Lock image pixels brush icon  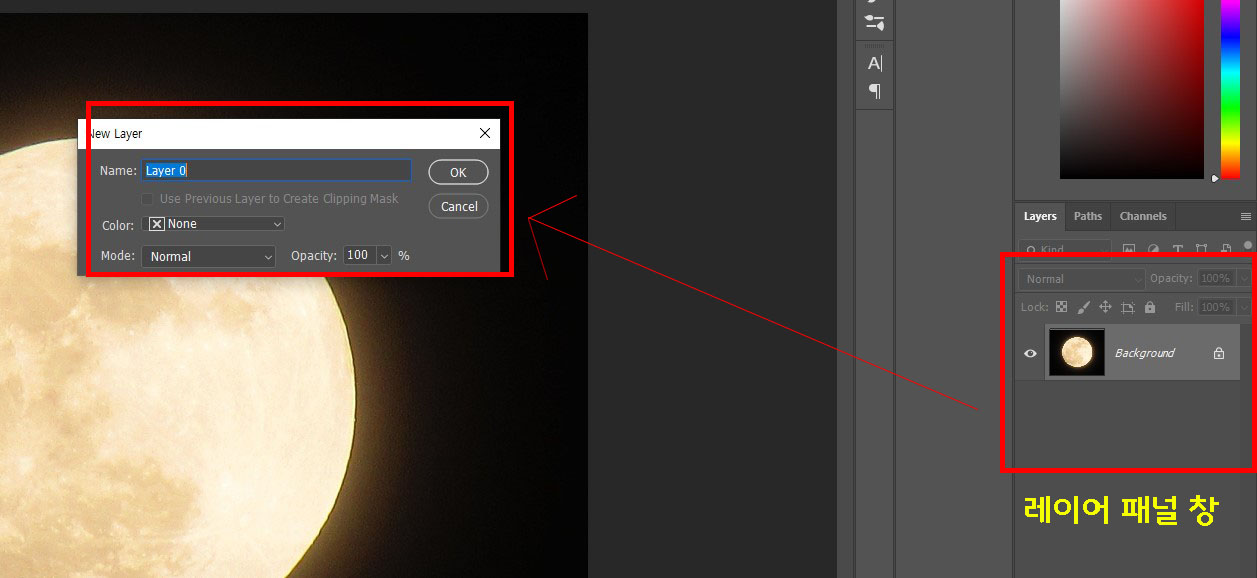(1084, 307)
